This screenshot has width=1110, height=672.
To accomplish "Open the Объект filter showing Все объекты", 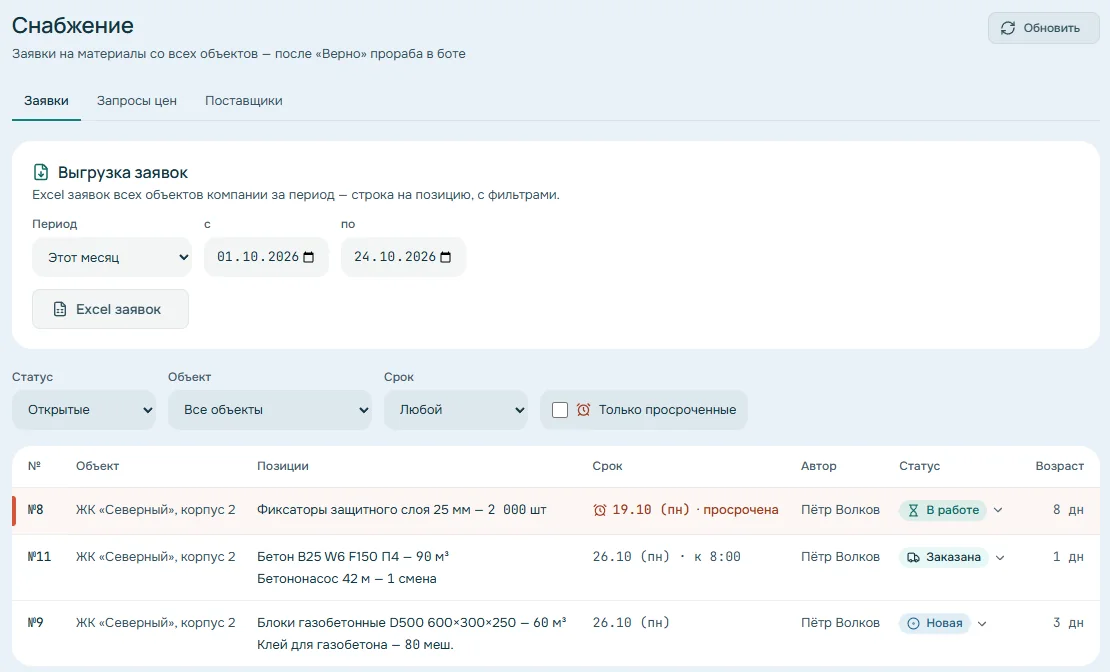I will 270,410.
